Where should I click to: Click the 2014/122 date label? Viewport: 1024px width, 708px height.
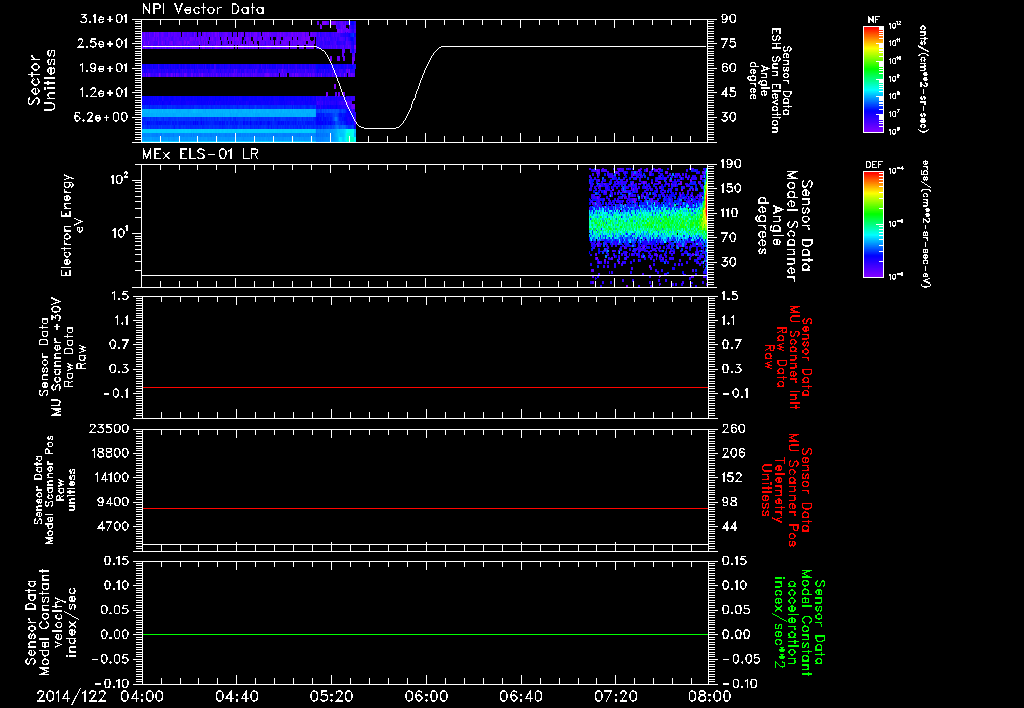[71, 696]
